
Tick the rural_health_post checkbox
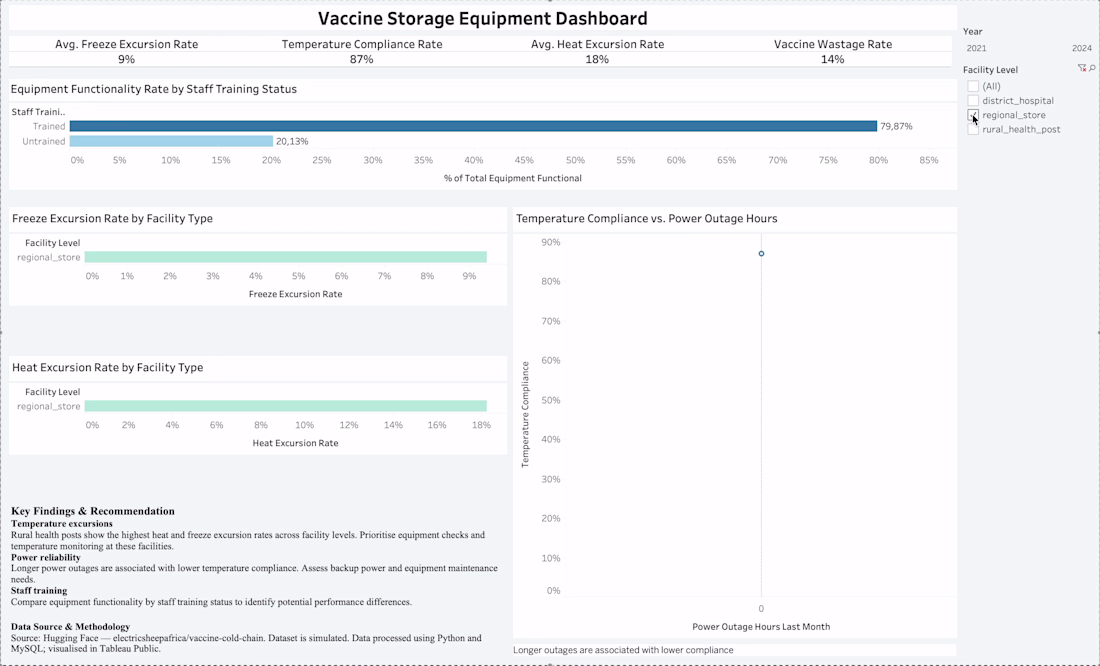click(973, 129)
